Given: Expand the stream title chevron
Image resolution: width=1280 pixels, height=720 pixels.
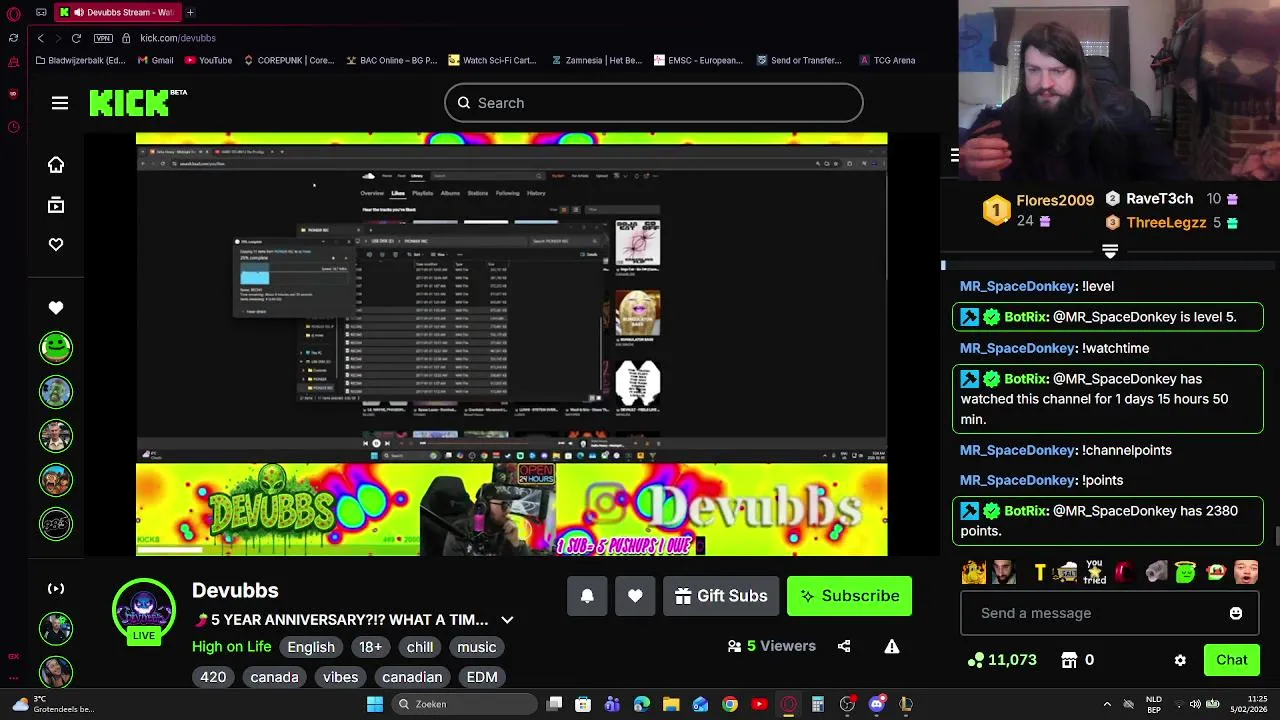Looking at the screenshot, I should click(x=507, y=620).
